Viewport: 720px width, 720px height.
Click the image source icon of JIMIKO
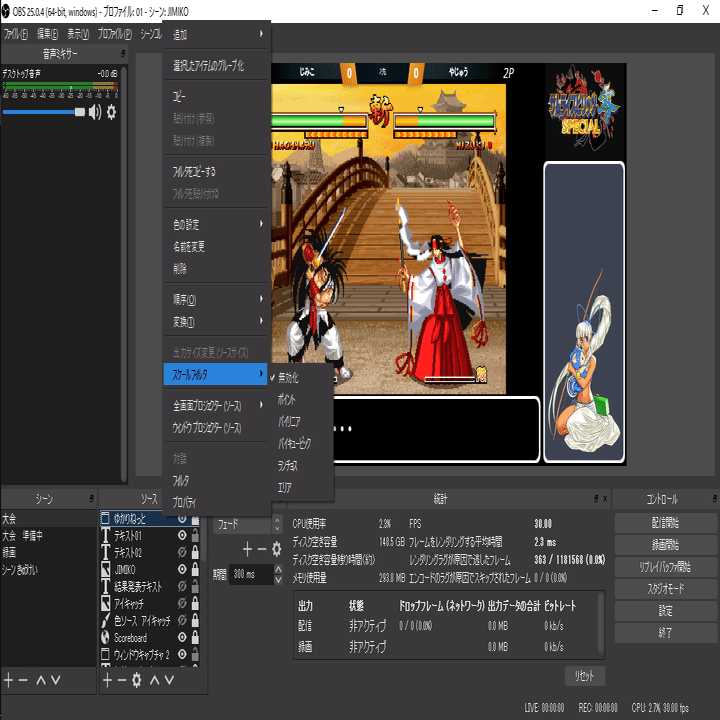point(105,569)
